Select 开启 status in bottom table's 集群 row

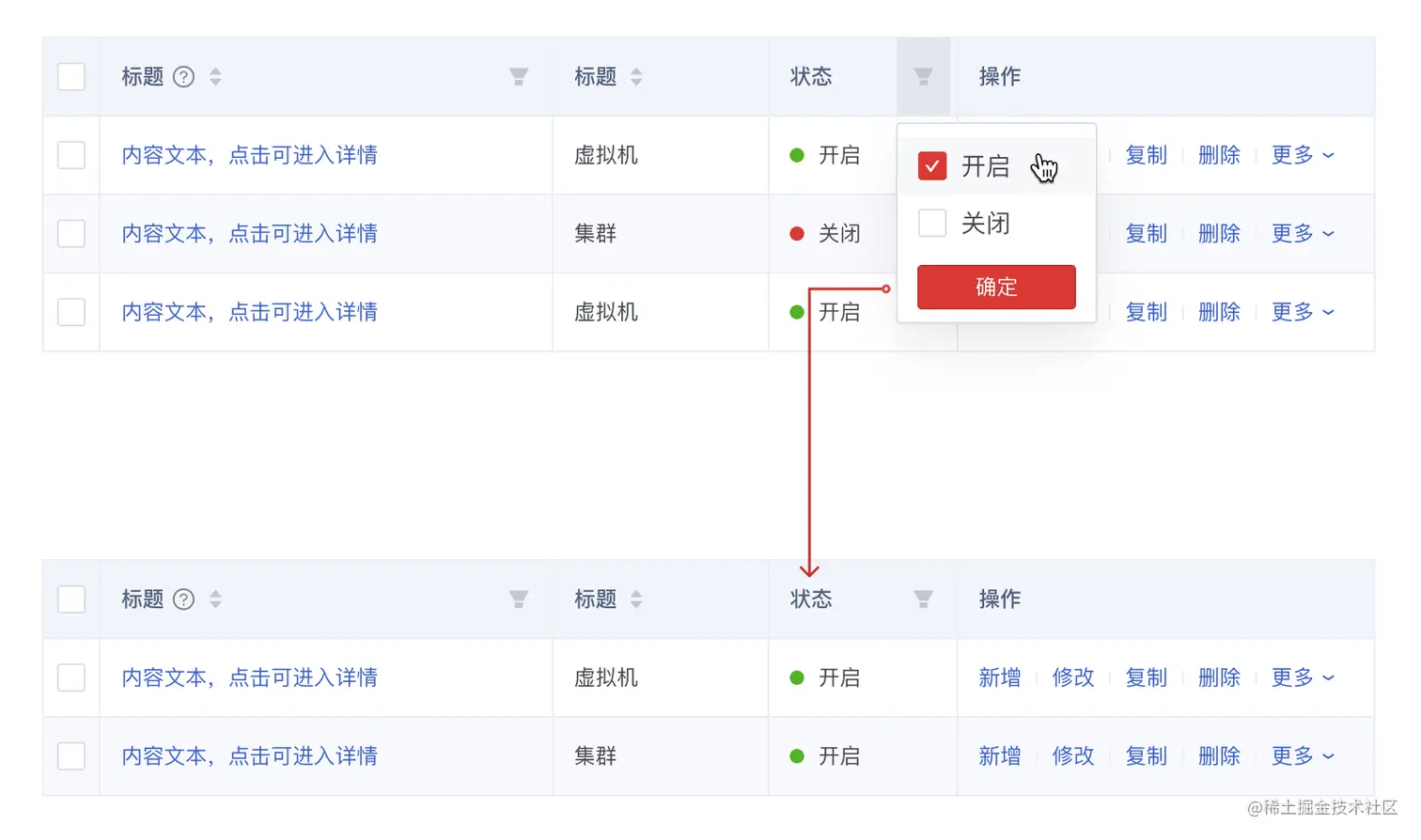tap(825, 756)
